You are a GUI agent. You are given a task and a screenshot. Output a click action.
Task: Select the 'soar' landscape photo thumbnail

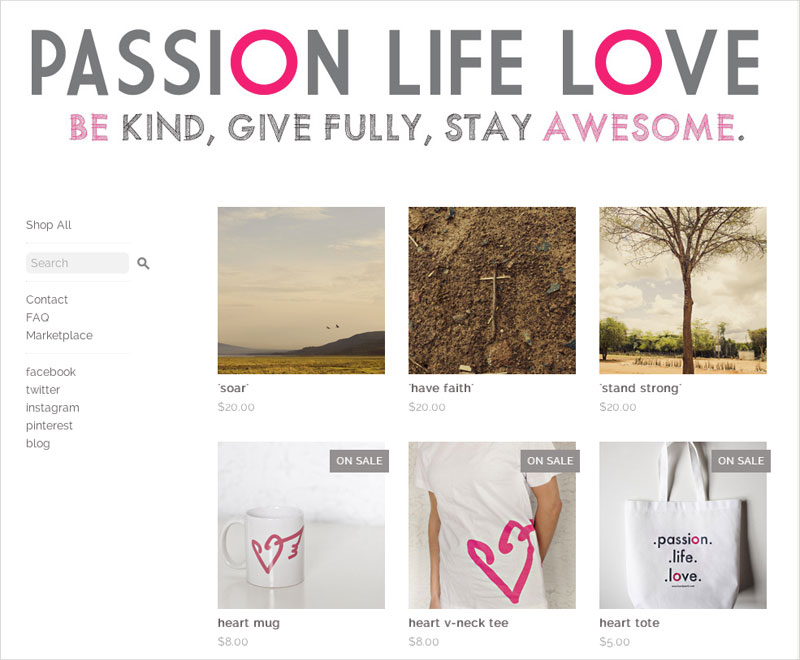pyautogui.click(x=301, y=290)
